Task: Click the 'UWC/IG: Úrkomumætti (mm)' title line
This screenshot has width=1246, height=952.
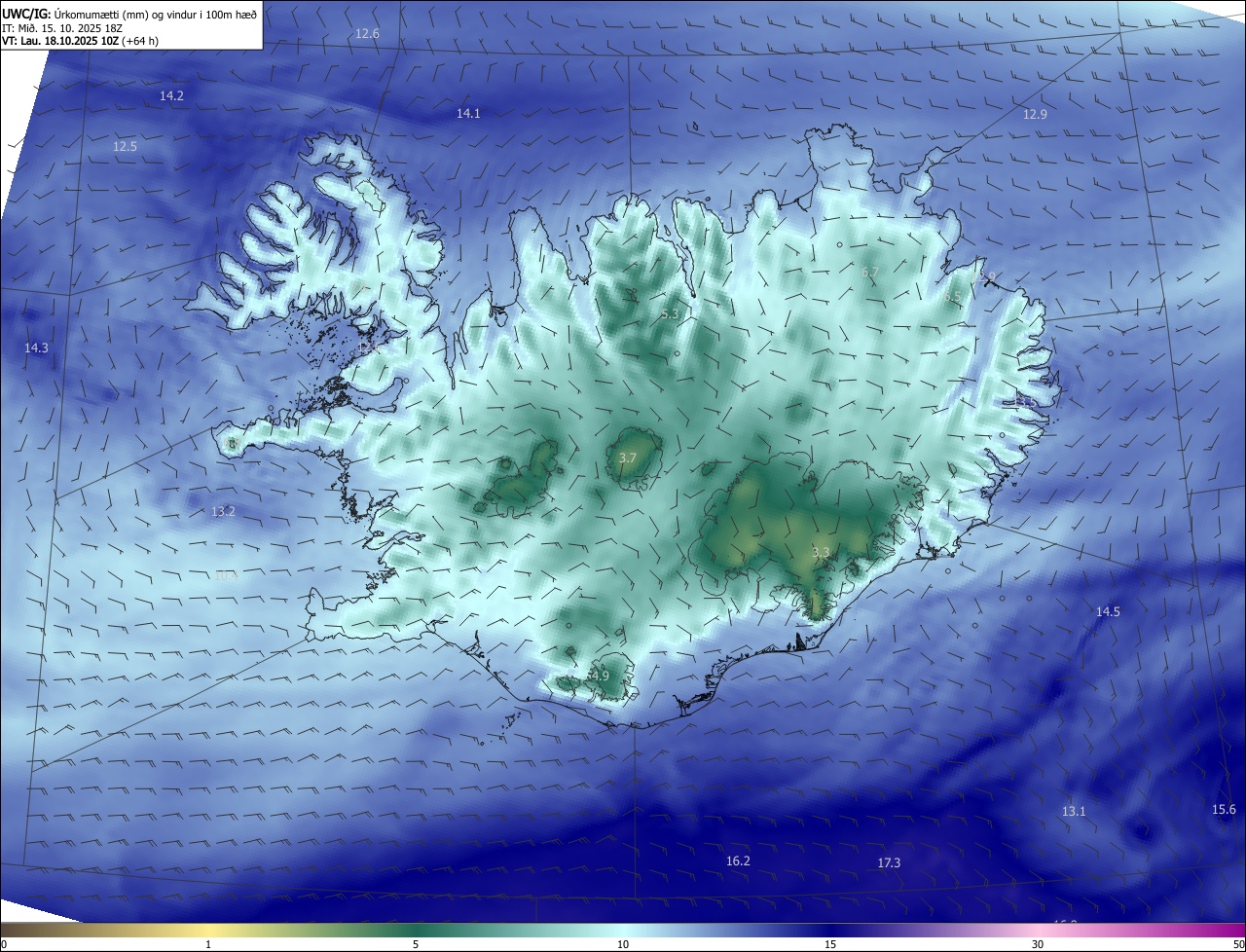Action: click(x=130, y=14)
